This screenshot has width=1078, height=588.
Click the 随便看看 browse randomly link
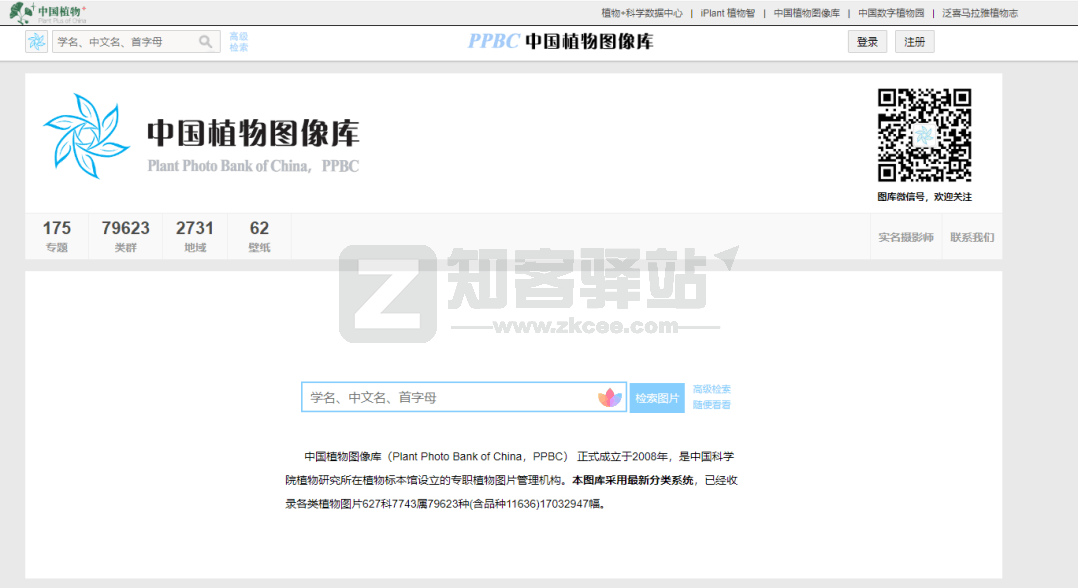point(711,404)
